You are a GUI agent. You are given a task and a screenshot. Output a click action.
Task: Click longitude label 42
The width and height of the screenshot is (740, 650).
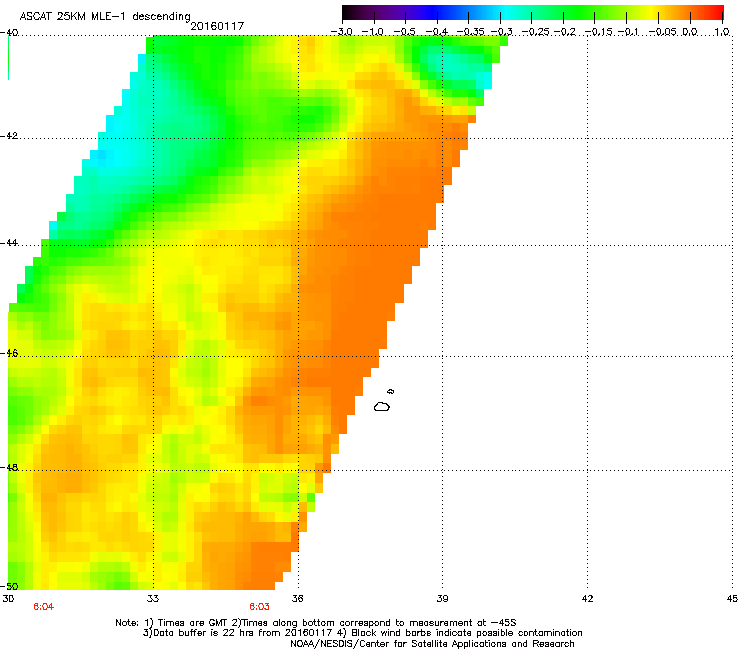[587, 599]
